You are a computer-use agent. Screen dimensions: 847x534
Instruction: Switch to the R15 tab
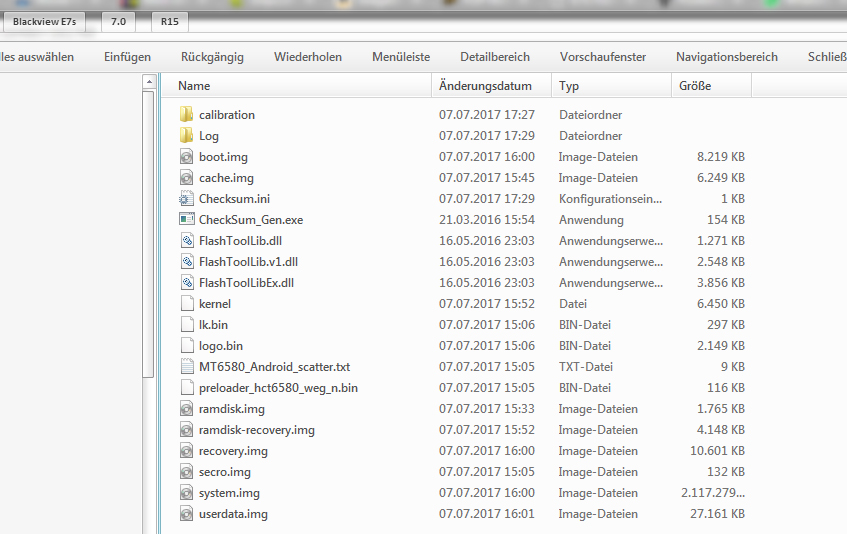170,22
